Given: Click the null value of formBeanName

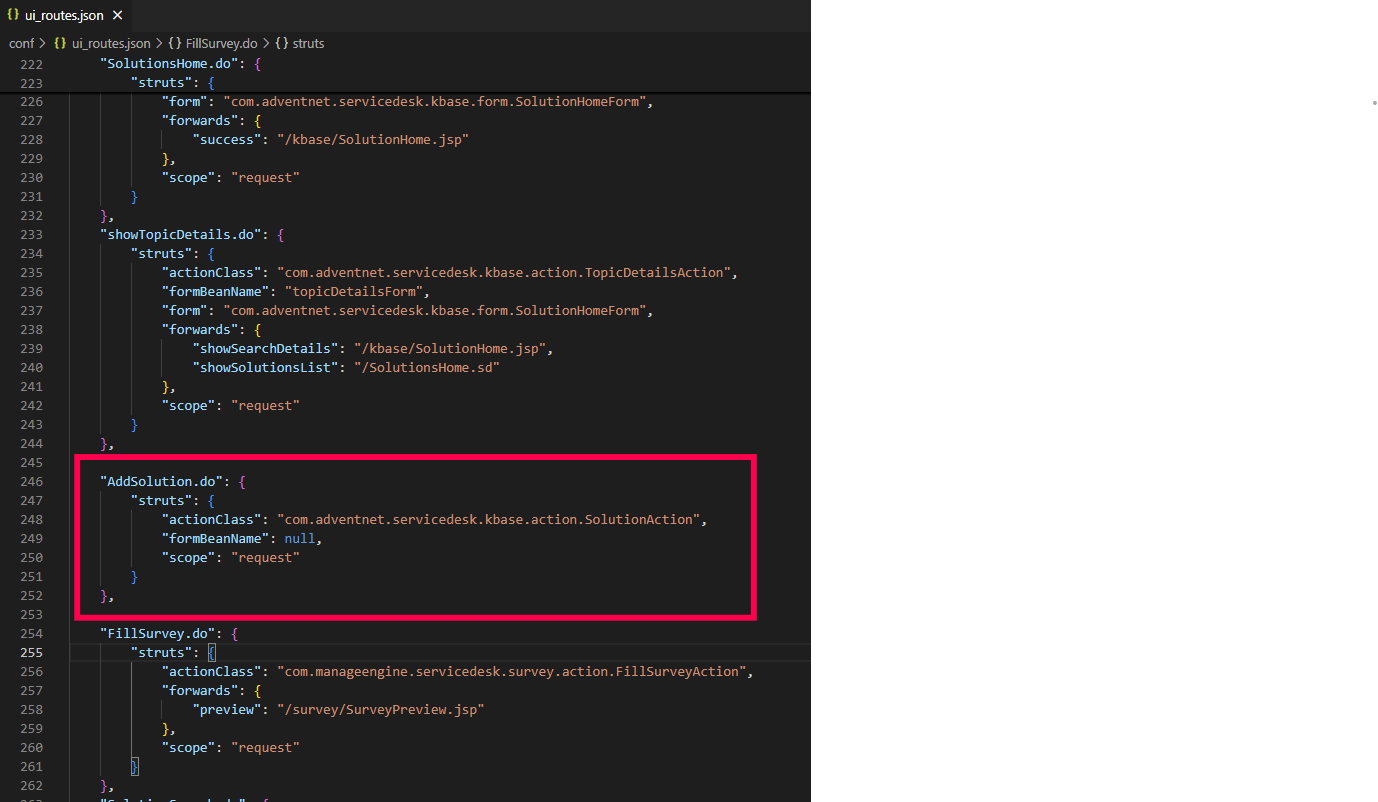Looking at the screenshot, I should [299, 539].
